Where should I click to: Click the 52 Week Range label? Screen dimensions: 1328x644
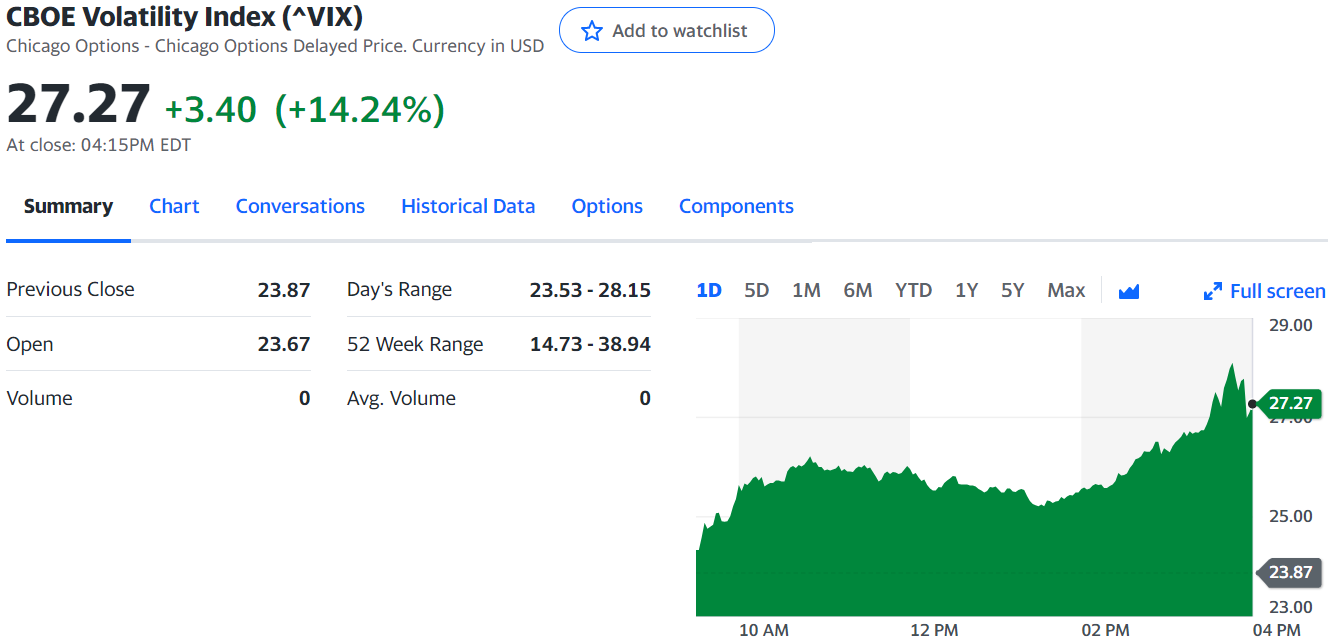[x=415, y=344]
